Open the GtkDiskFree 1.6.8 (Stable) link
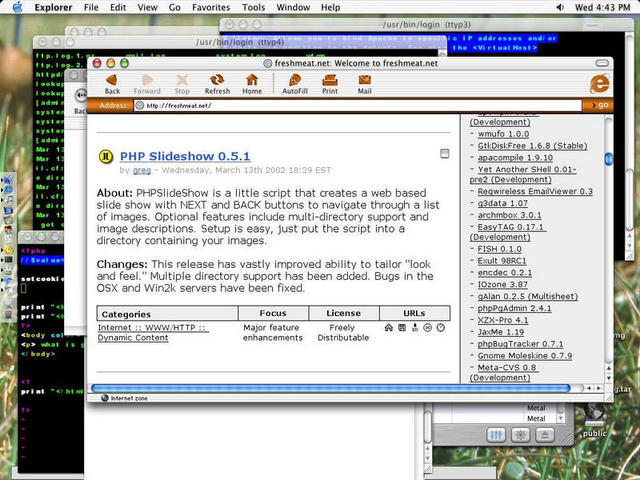Image resolution: width=640 pixels, height=480 pixels. pos(532,146)
